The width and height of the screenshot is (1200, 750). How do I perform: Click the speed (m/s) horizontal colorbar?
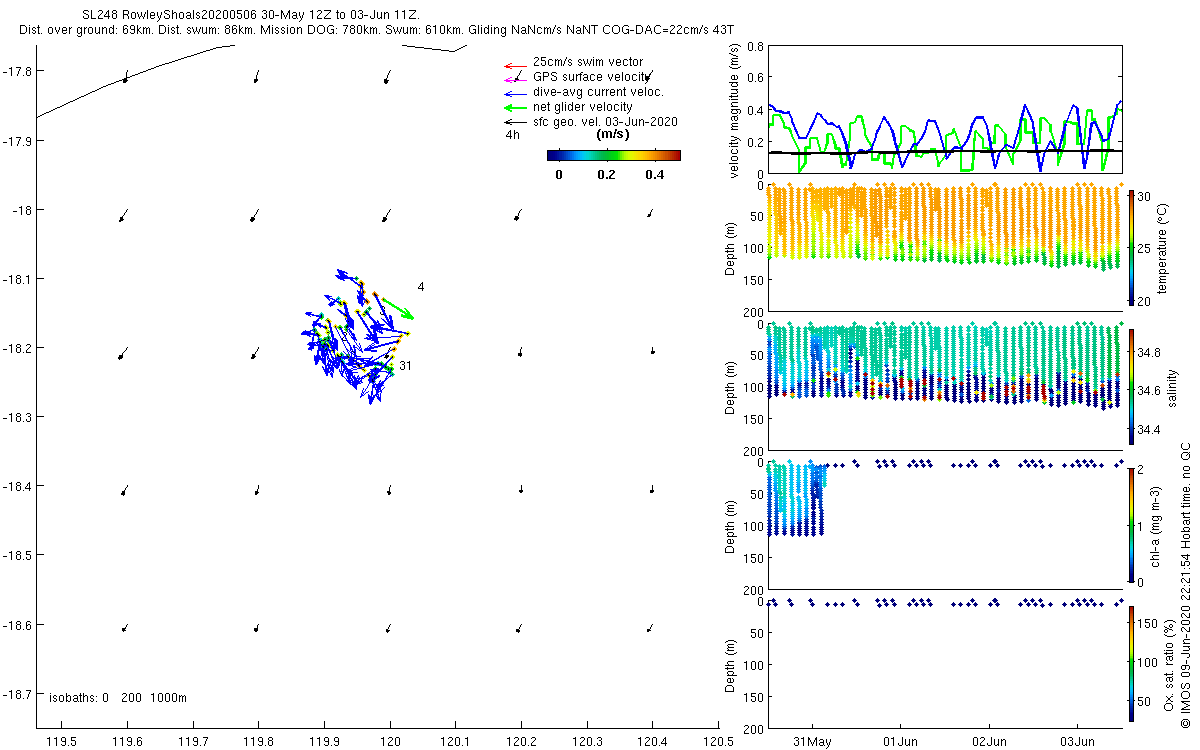(614, 155)
